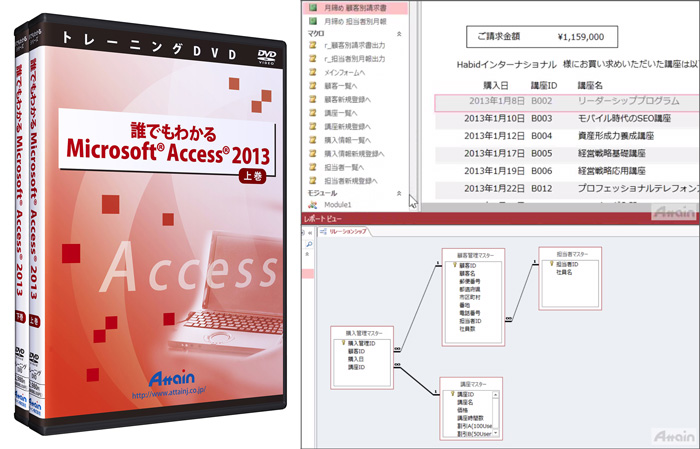Image resolution: width=700 pixels, height=449 pixels.
Task: Click the 顧客新規登録へ macro icon
Action: tap(313, 99)
